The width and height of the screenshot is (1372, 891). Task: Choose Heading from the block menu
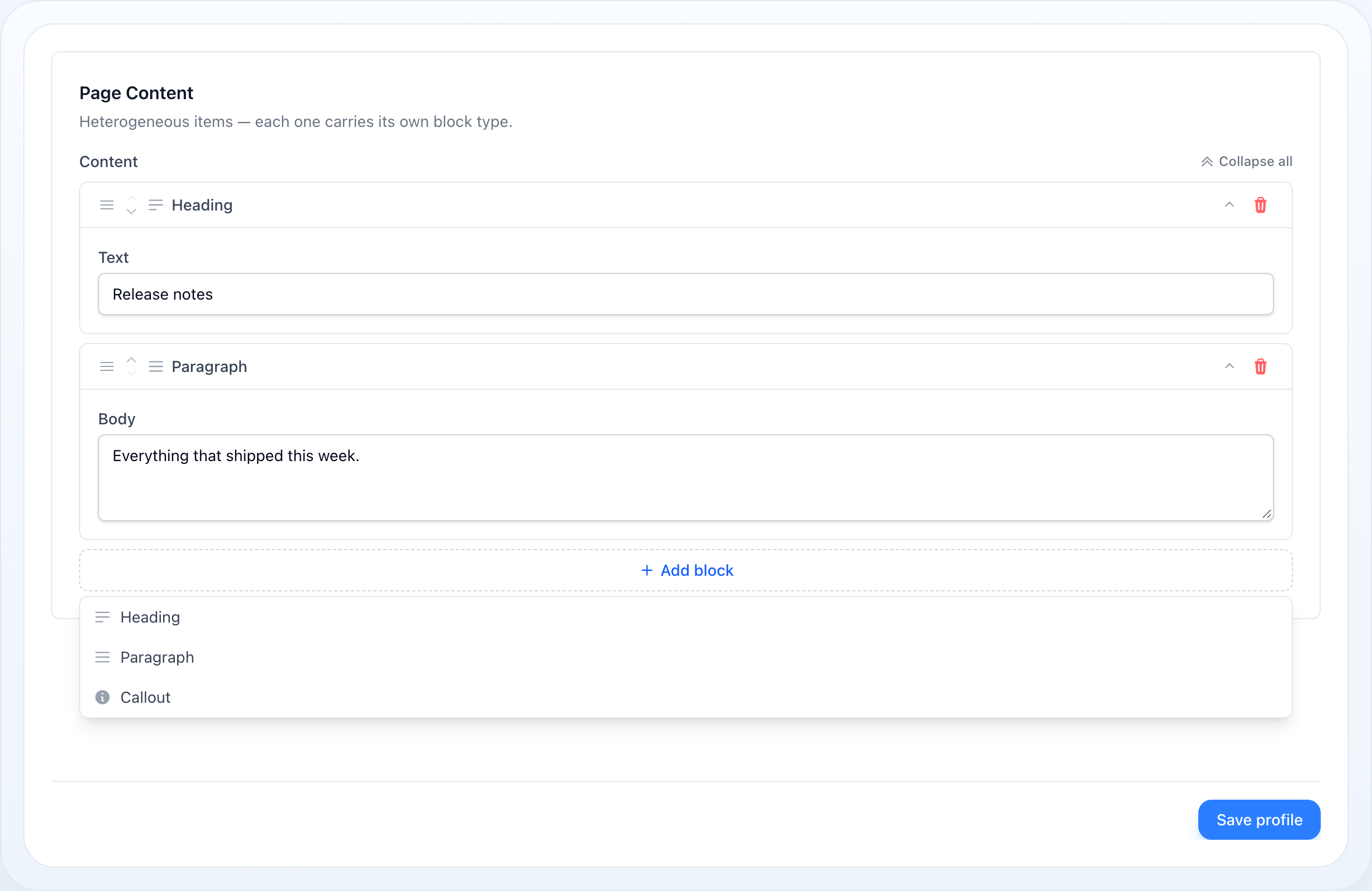[686, 617]
